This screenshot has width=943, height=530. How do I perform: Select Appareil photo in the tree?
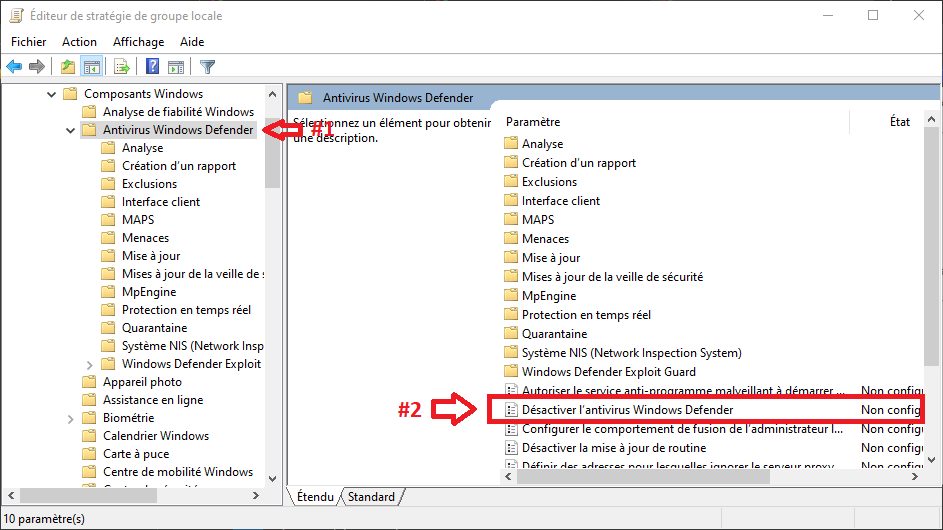(142, 382)
